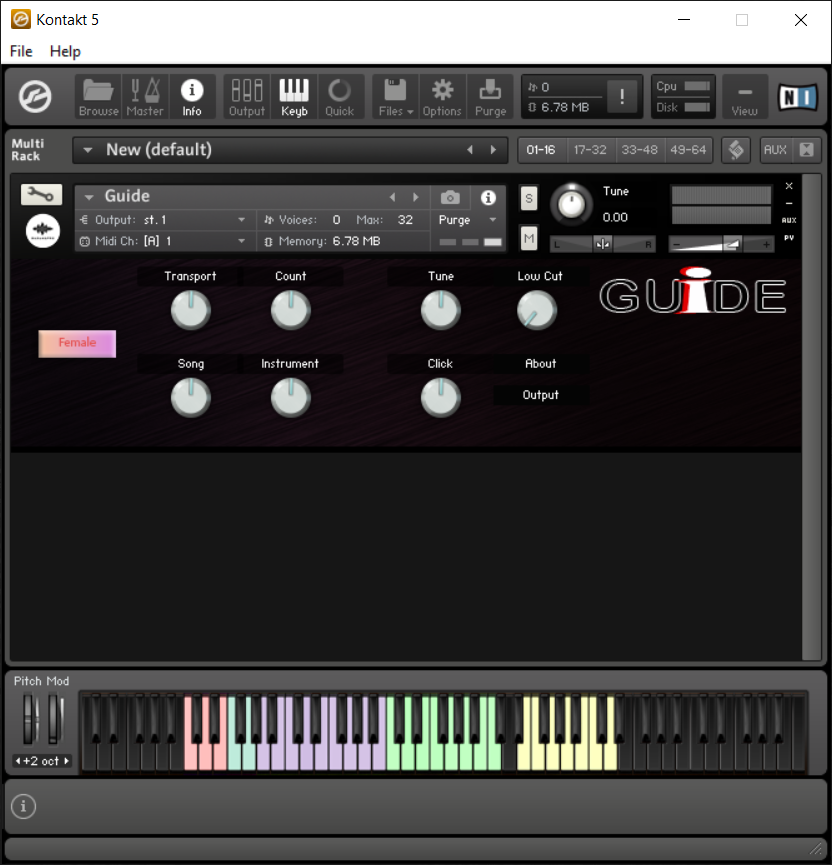Click the pink Female button
Viewport: 832px width, 865px height.
click(x=77, y=343)
